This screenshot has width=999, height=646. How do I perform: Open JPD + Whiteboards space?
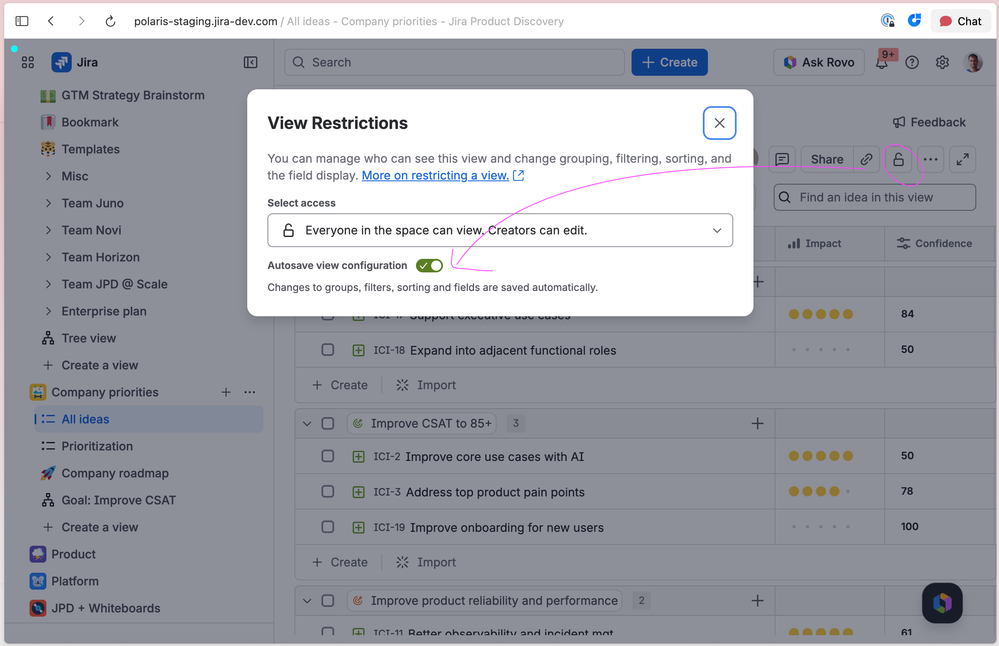click(x=105, y=608)
